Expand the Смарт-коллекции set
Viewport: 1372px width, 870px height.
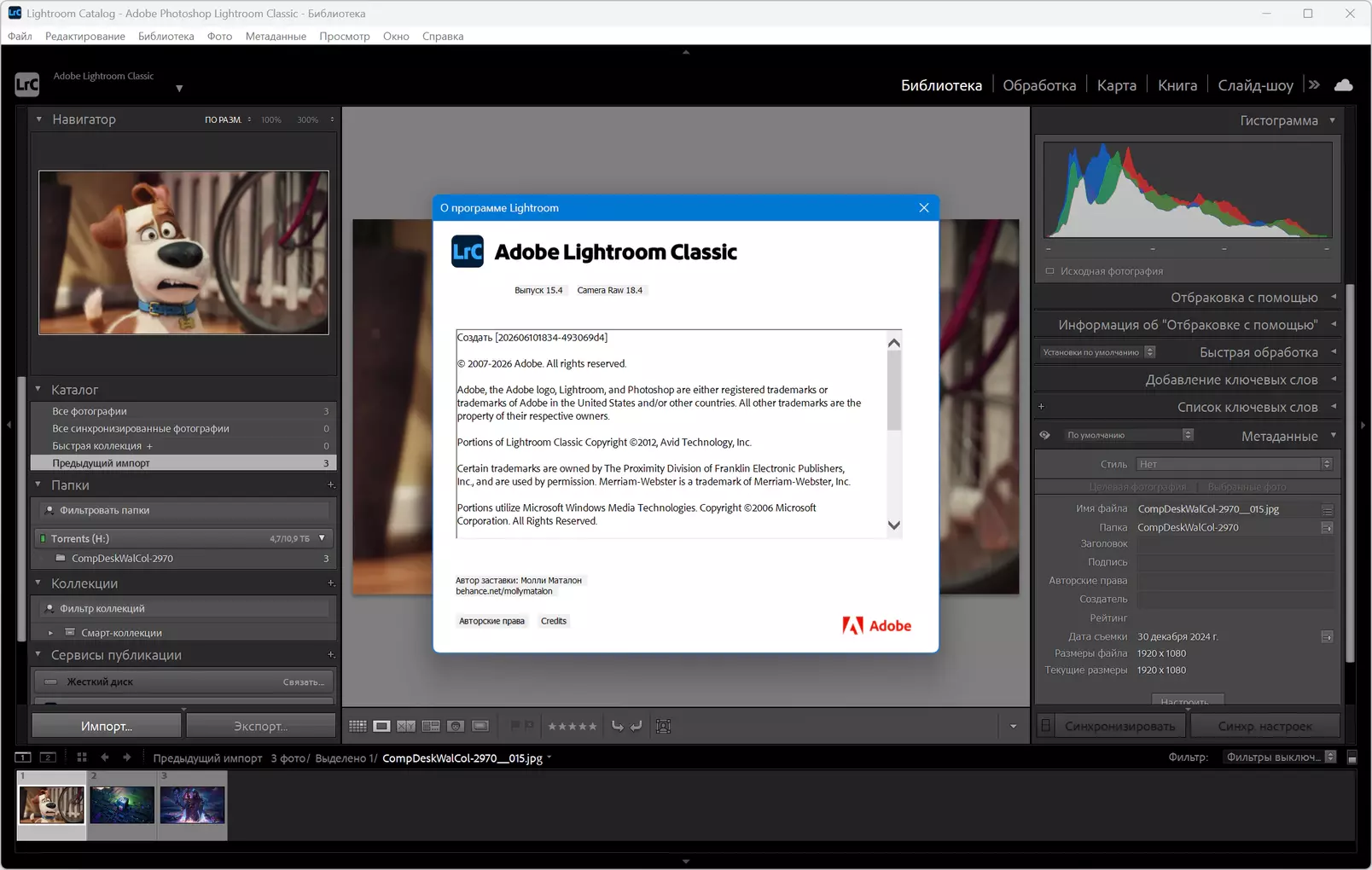click(50, 633)
